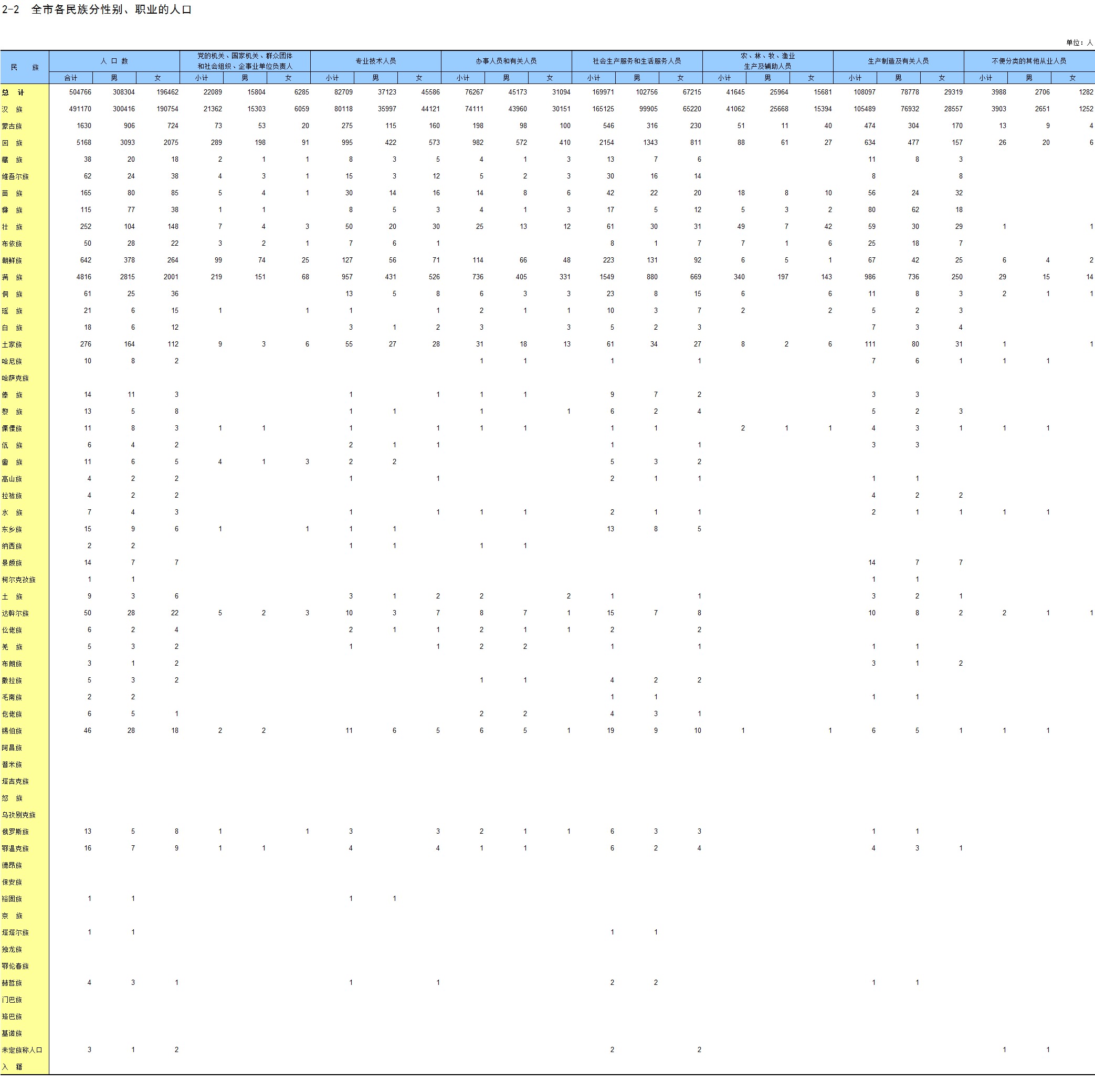Screen dimensions: 1095x1092
Task: Click the cell value 5168
Action: [84, 142]
